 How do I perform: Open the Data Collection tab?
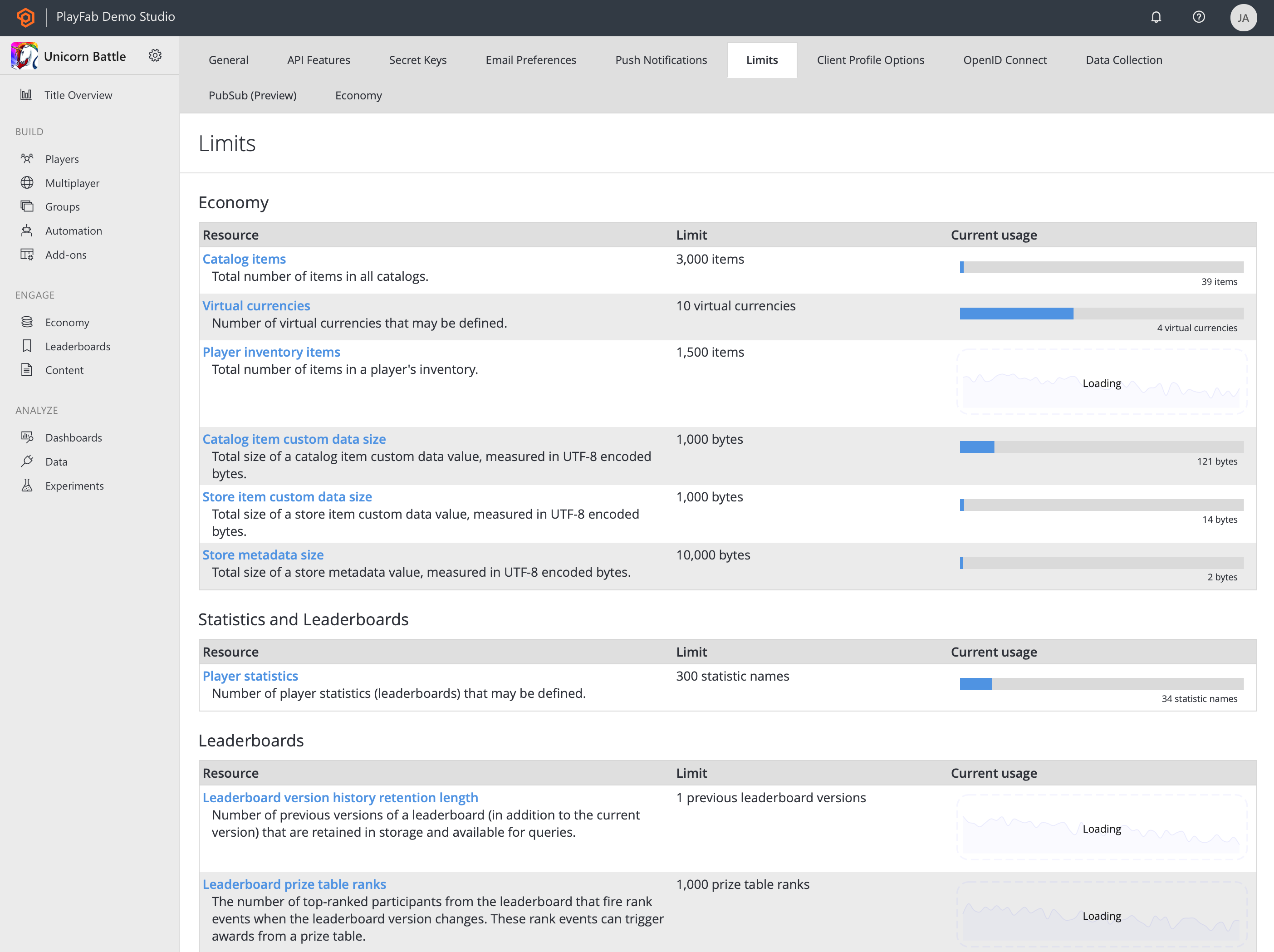1123,60
